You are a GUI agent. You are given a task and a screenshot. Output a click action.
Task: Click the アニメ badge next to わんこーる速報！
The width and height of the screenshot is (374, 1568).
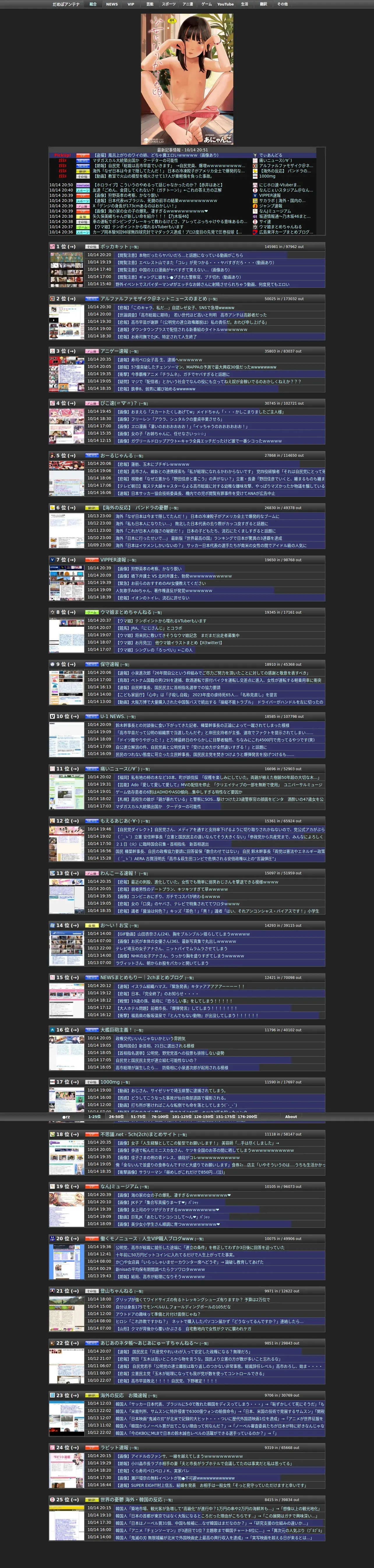(91, 874)
